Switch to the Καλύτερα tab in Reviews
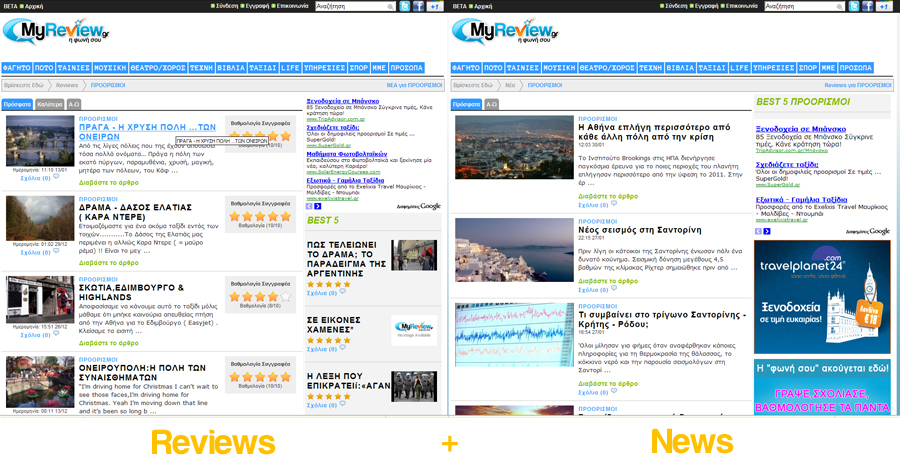Screen dimensions: 900x463 coord(49,104)
